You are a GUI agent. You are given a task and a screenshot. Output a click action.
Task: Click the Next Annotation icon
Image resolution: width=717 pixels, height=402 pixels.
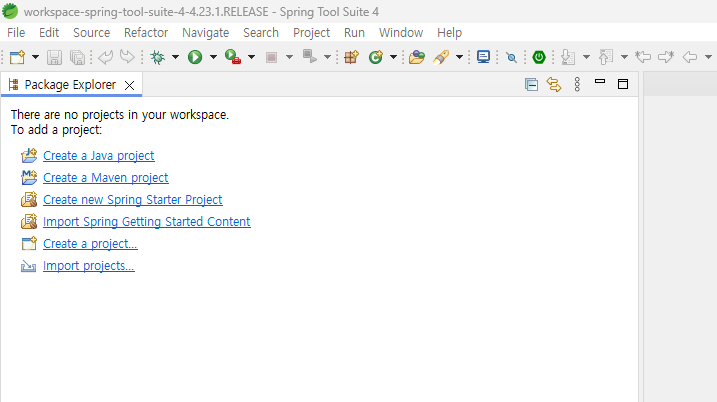click(567, 57)
